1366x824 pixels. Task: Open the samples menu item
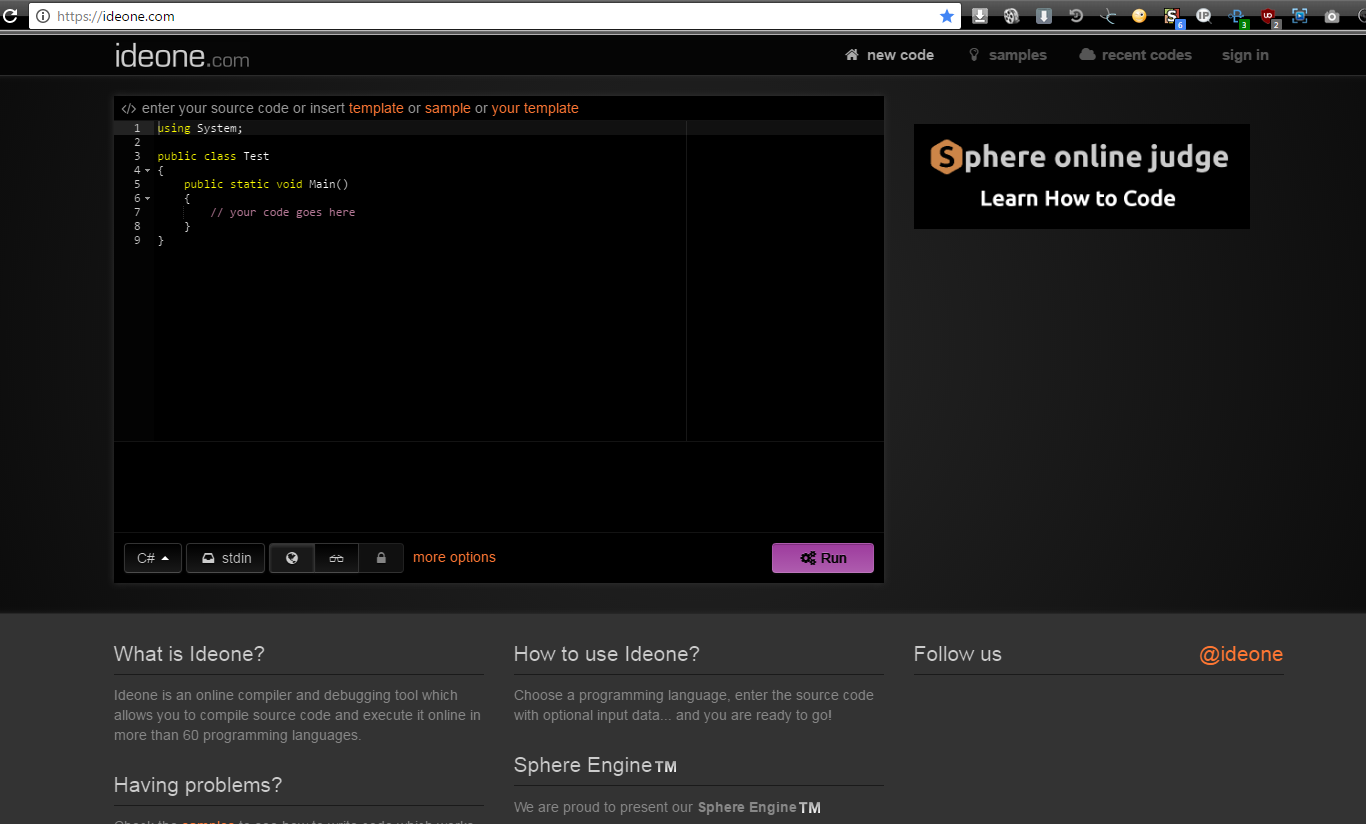tap(1007, 55)
